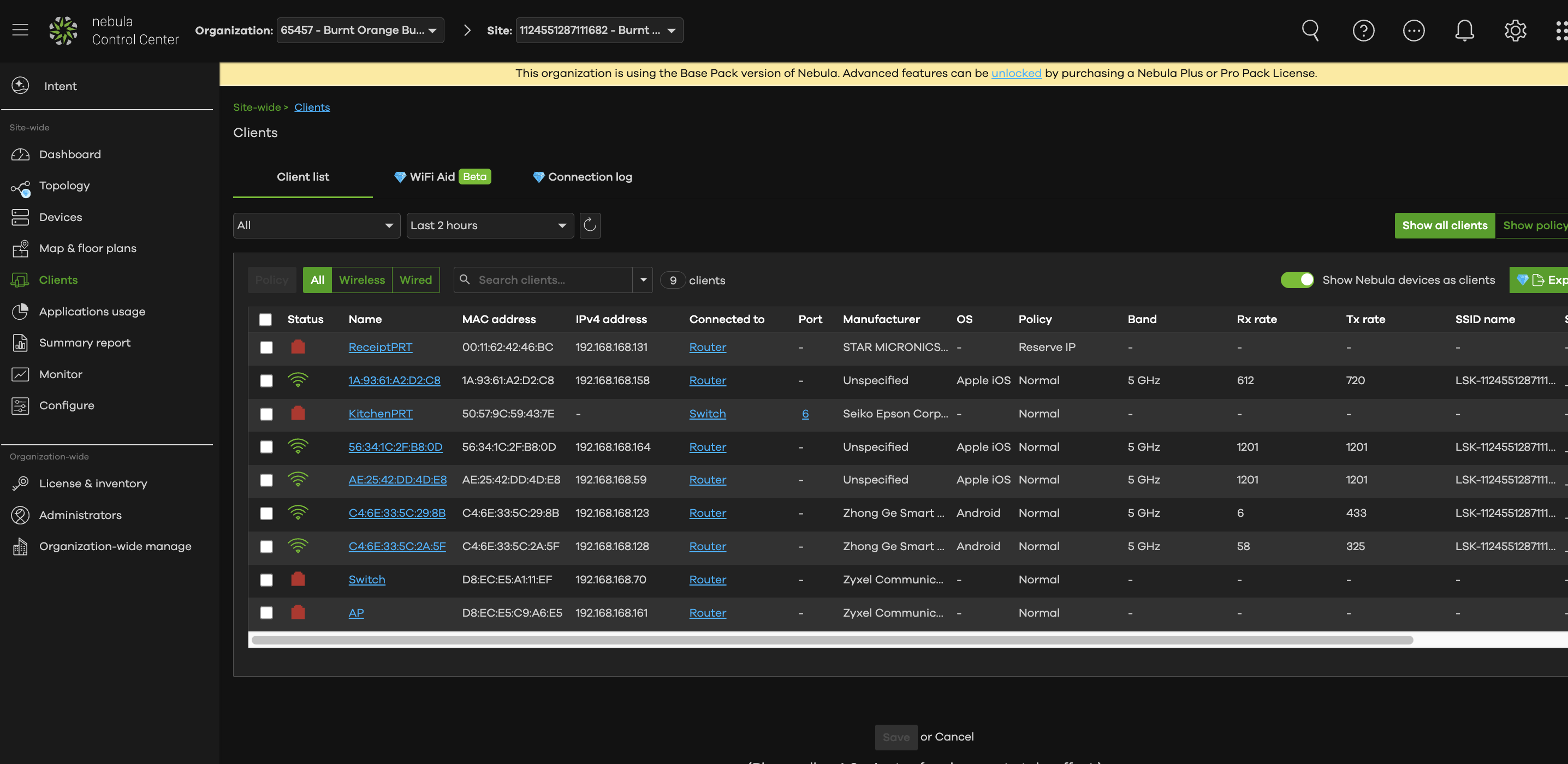Open Topology from the sidebar

pos(64,186)
